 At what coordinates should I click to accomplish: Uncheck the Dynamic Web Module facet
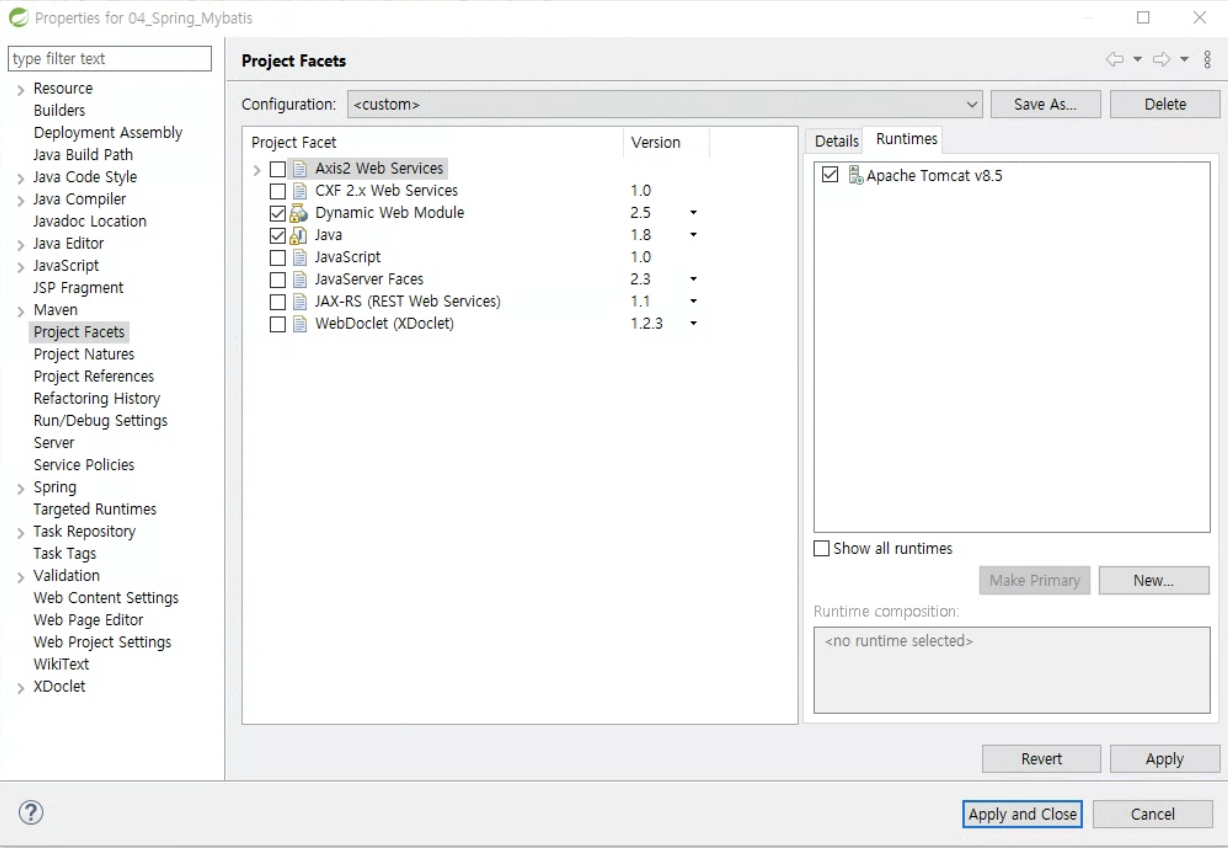tap(278, 213)
